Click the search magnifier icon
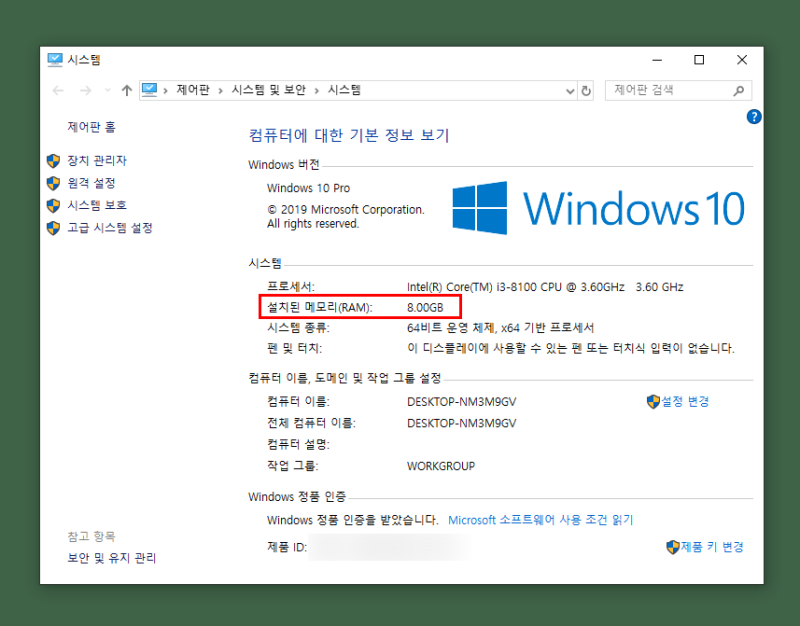Image resolution: width=800 pixels, height=626 pixels. point(738,91)
